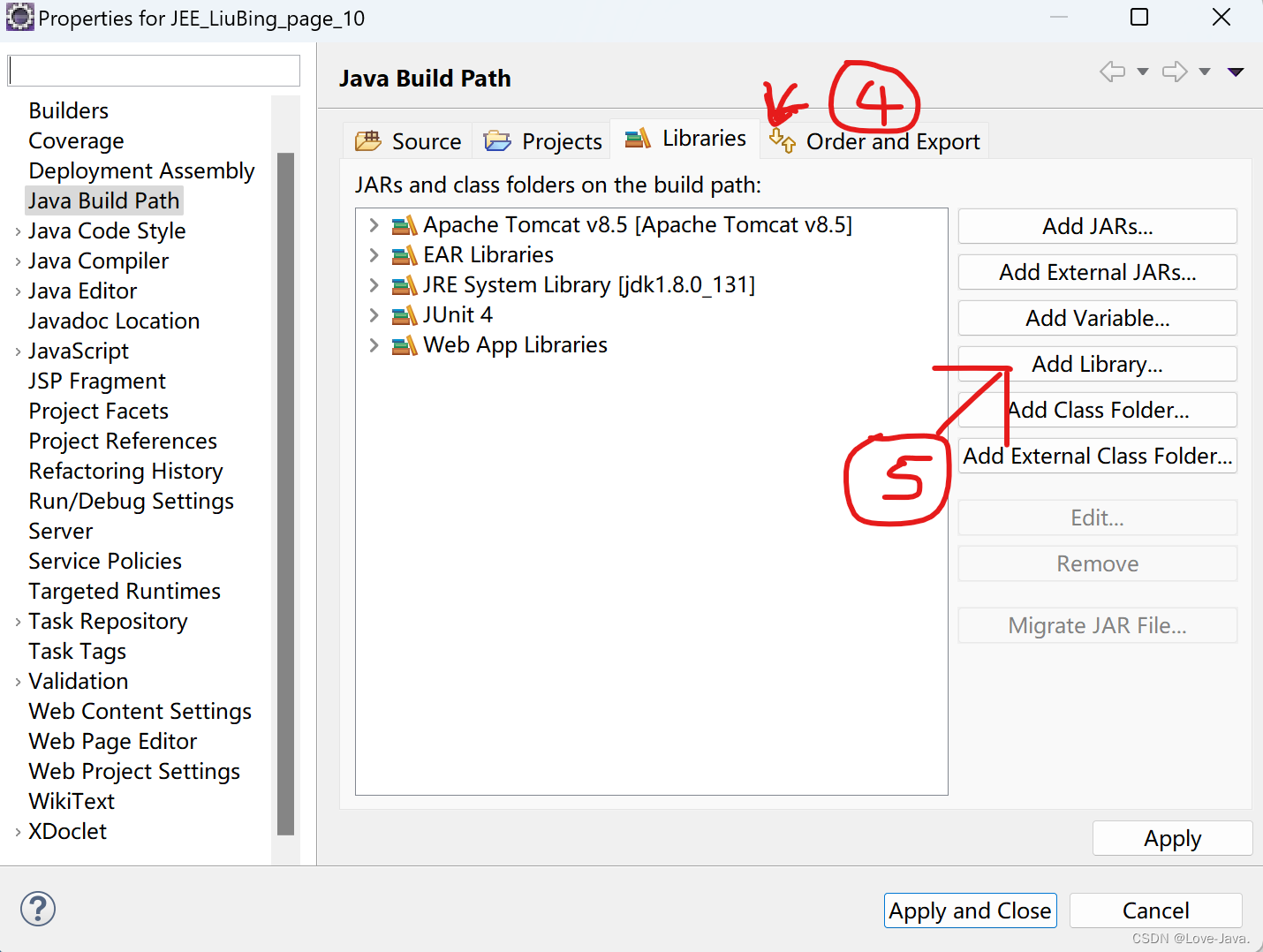
Task: Open the view menu triangle dropdown
Action: pos(1236,72)
